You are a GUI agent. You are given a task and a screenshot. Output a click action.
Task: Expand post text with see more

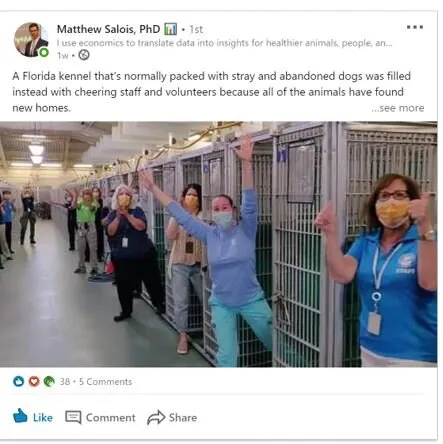click(x=398, y=108)
